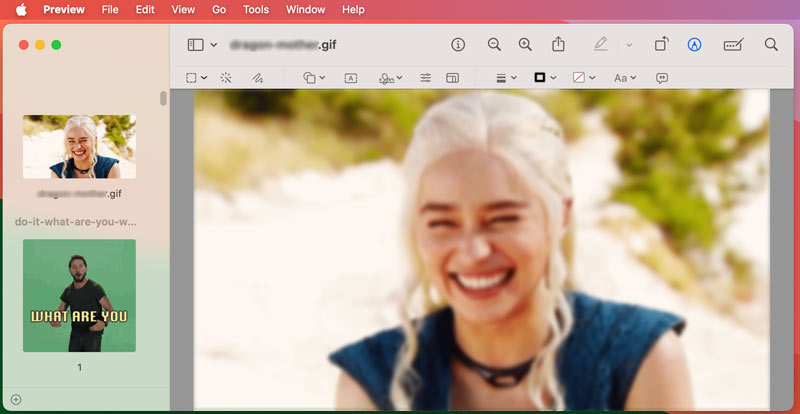
Task: Click the do-it-what-are-you-w... file label
Action: tap(76, 222)
